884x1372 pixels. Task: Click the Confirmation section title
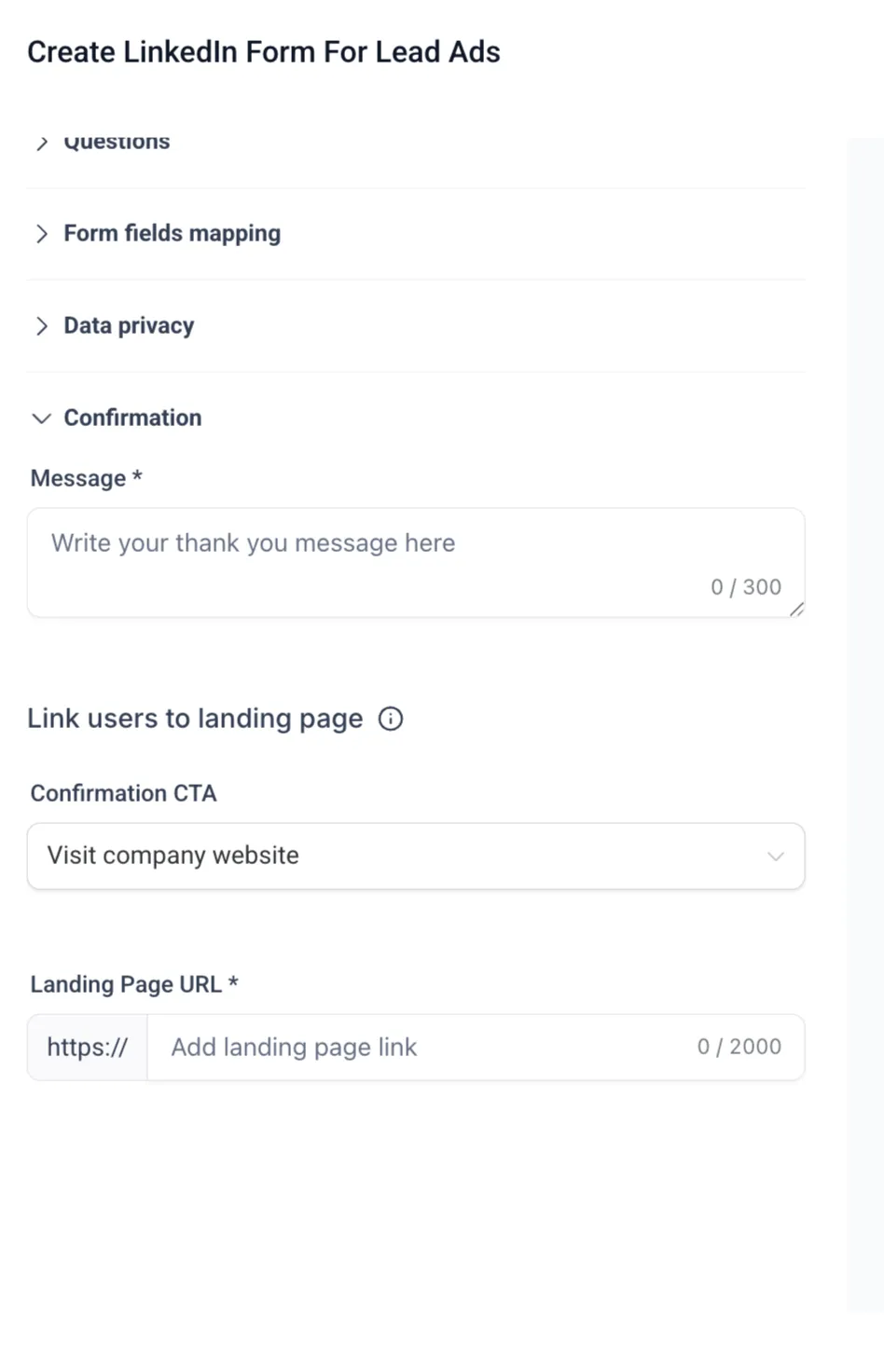pos(132,418)
